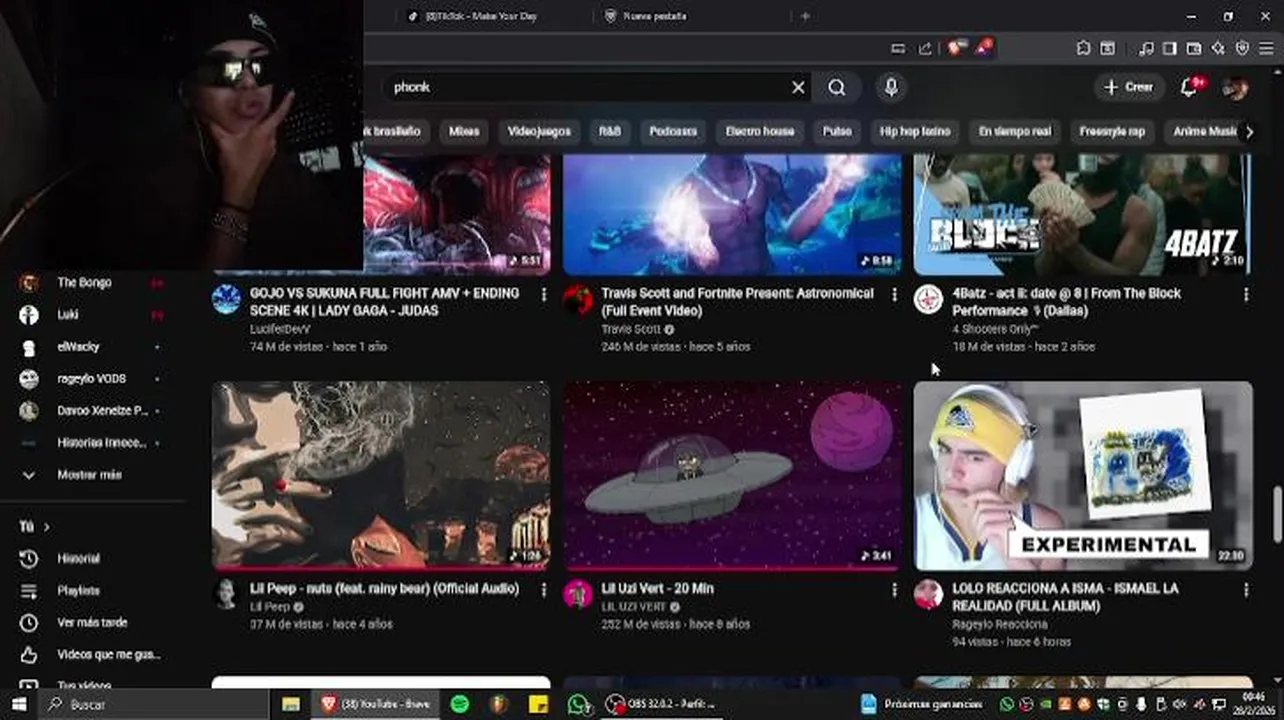Open options menu for Lil Peep nuts video
1284x720 pixels.
[x=543, y=590]
